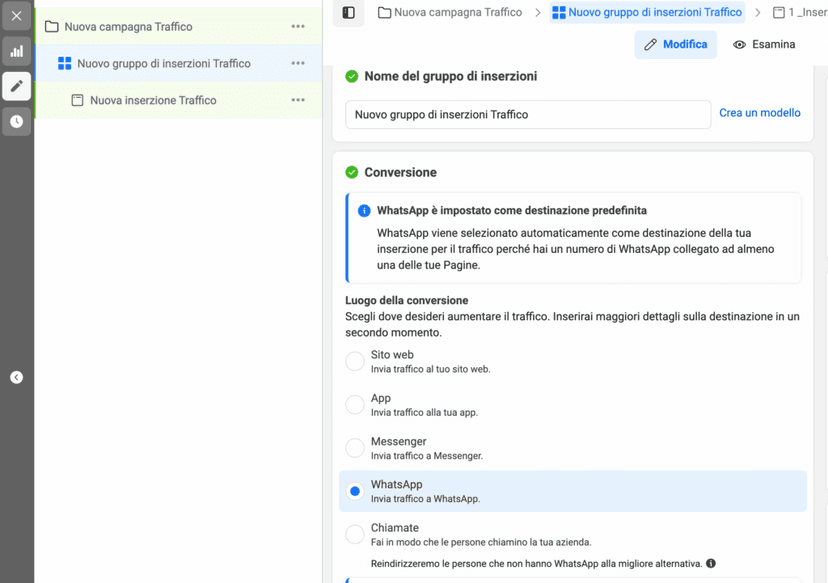Click the Nome del gruppo di inserzioni heading
Viewport: 828px width, 583px height.
[x=450, y=77]
